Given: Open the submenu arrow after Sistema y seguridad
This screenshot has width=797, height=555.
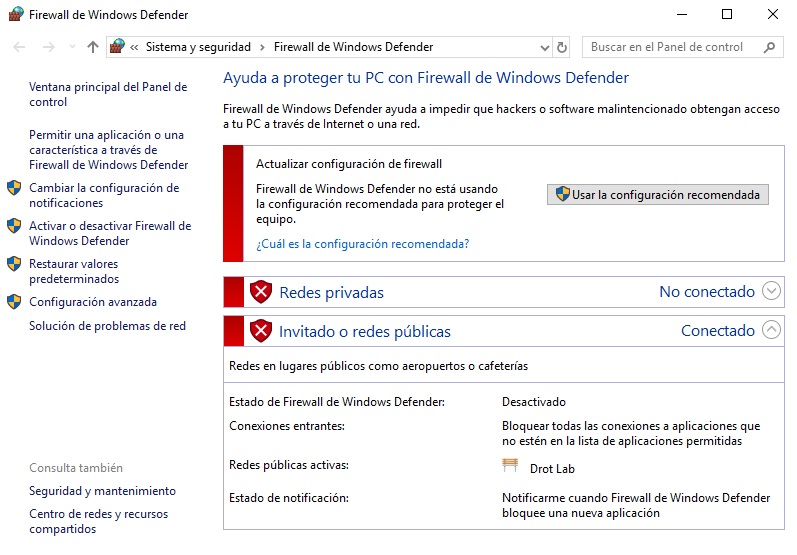Looking at the screenshot, I should [262, 47].
